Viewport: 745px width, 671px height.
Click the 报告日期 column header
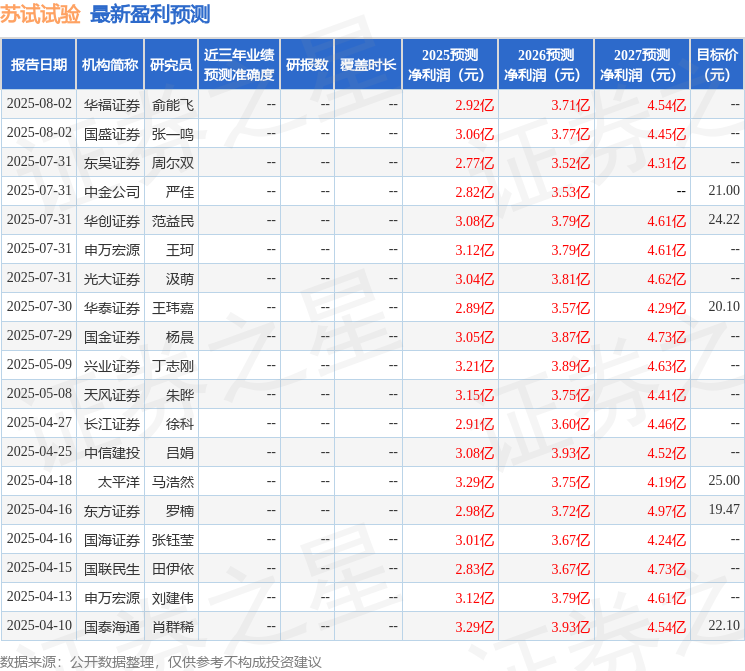[x=38, y=65]
